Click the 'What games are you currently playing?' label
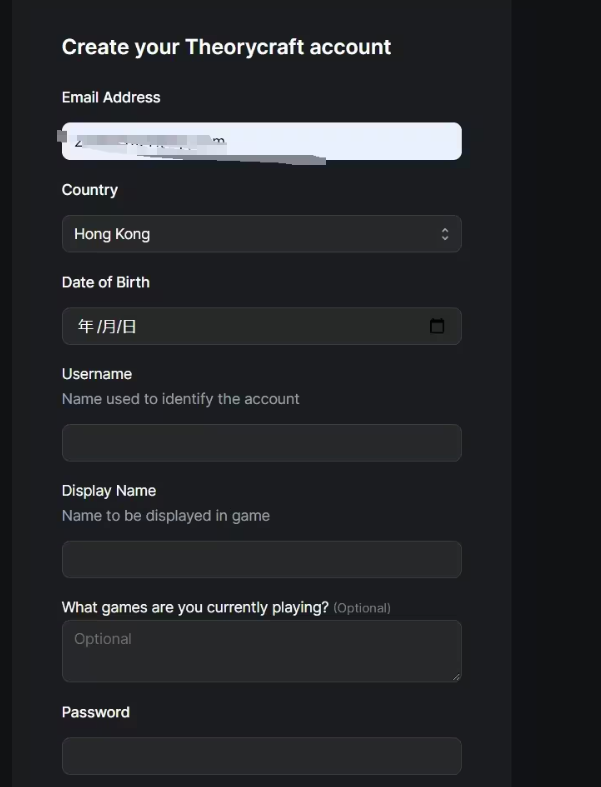601x787 pixels. pyautogui.click(x=195, y=607)
